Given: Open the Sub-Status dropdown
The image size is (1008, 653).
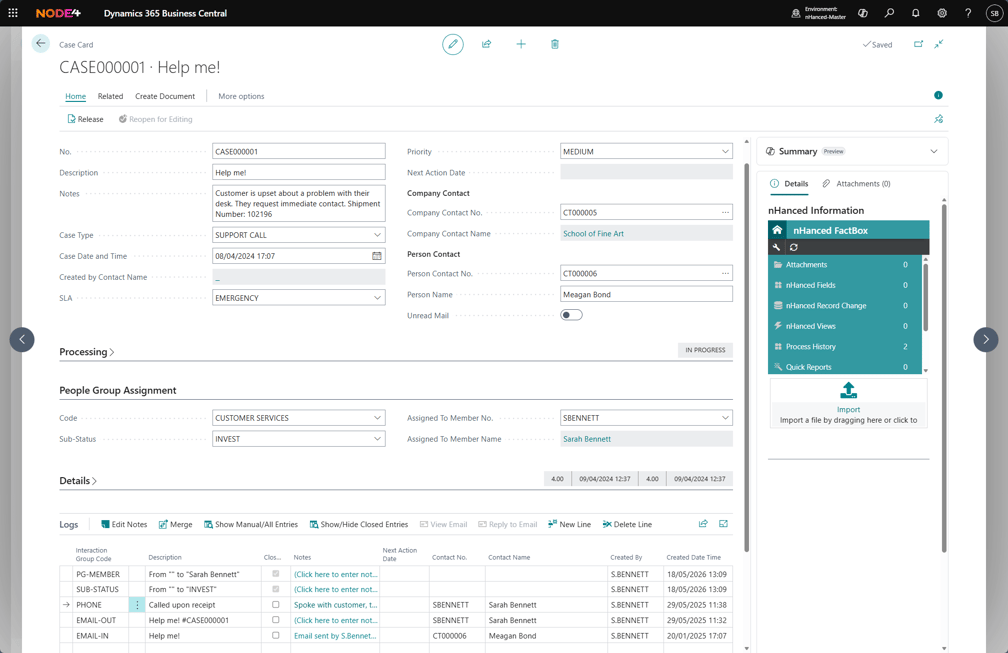Looking at the screenshot, I should (377, 439).
